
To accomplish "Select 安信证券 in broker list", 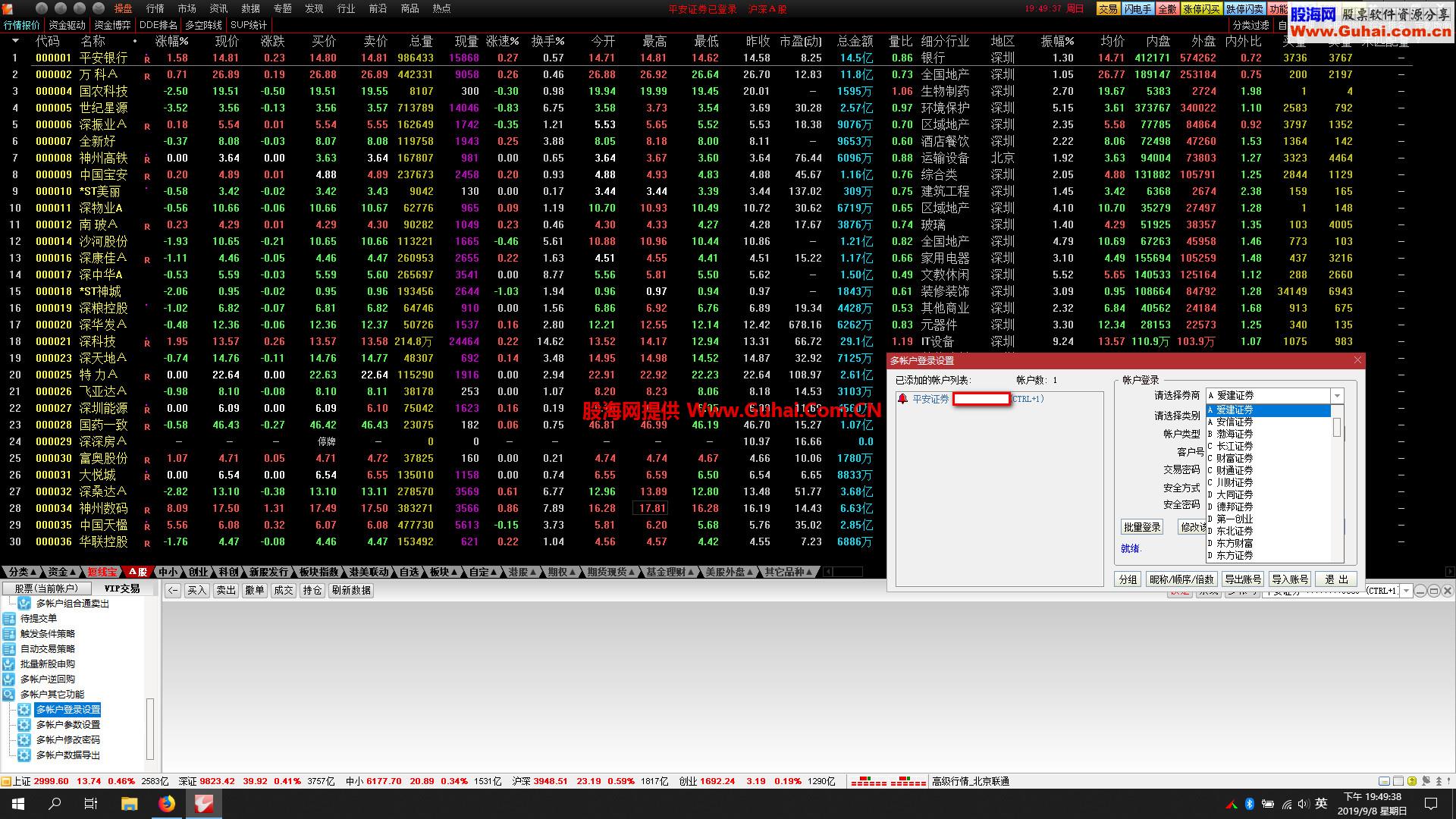I will (x=1269, y=422).
